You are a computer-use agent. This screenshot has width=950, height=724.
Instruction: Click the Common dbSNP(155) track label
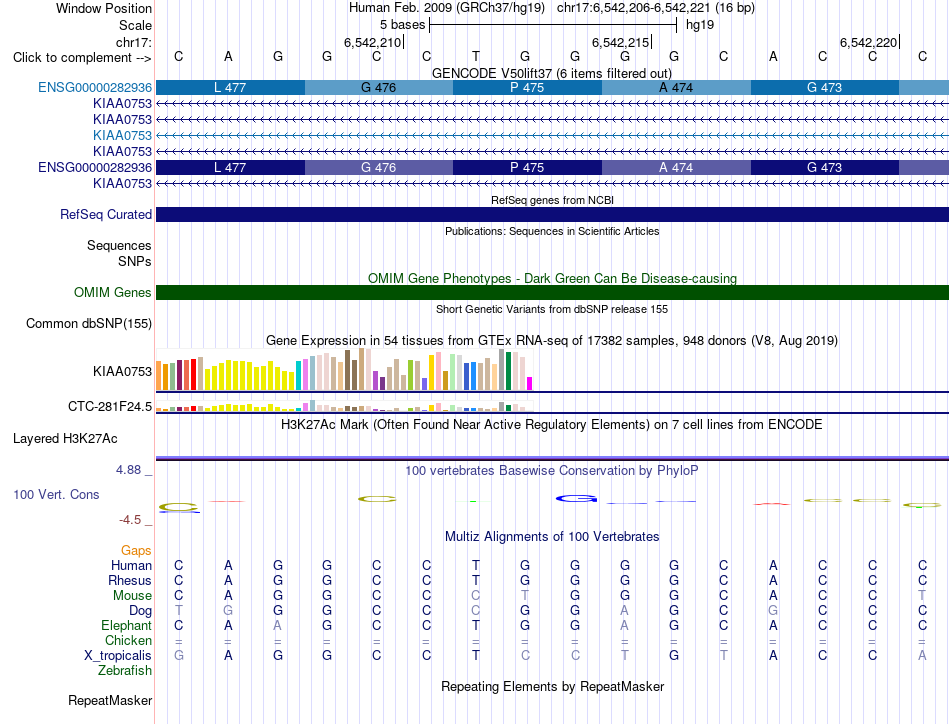(89, 324)
